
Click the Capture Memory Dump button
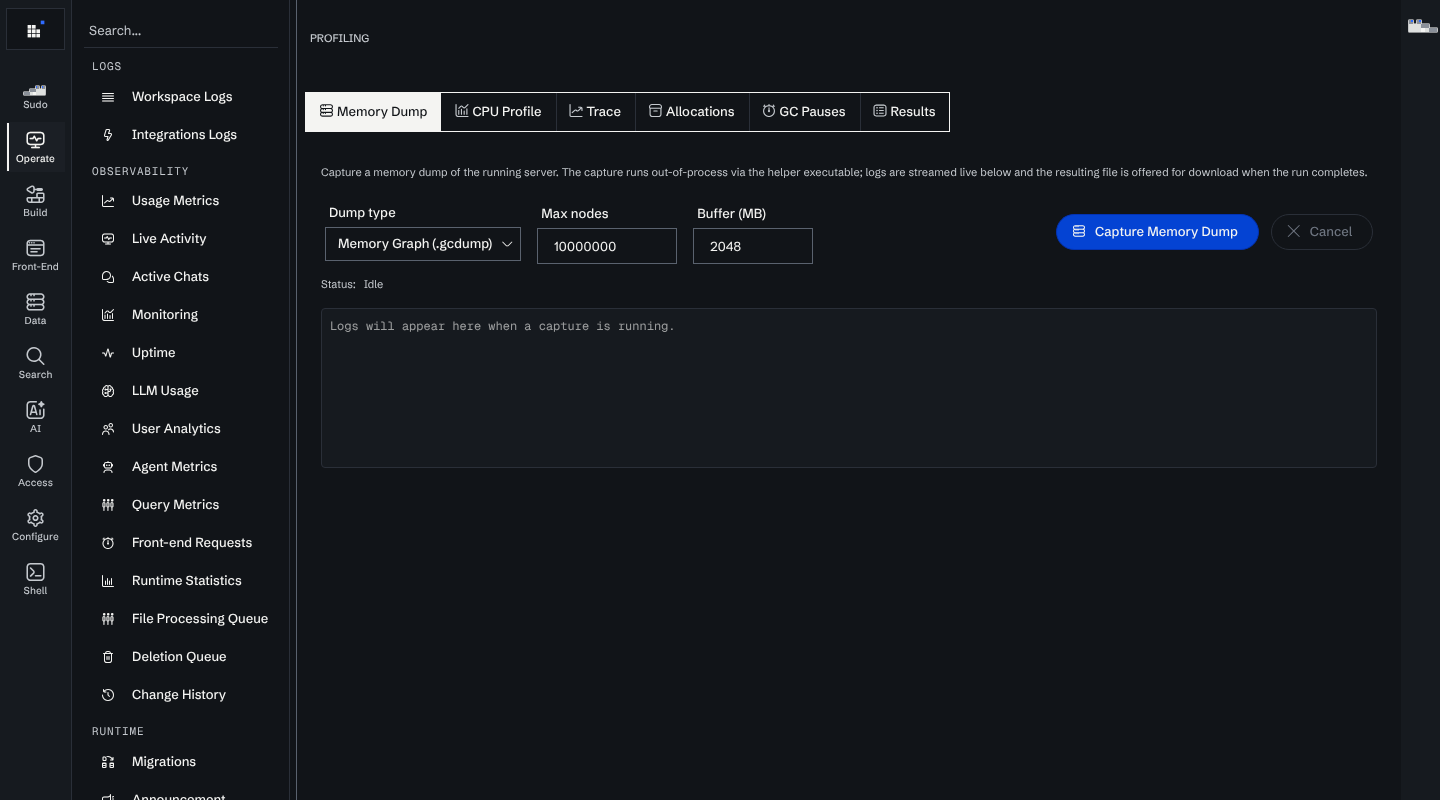click(x=1157, y=232)
